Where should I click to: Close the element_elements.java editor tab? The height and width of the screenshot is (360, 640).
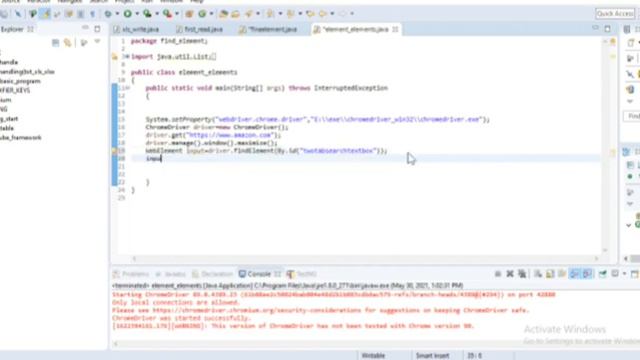(395, 29)
